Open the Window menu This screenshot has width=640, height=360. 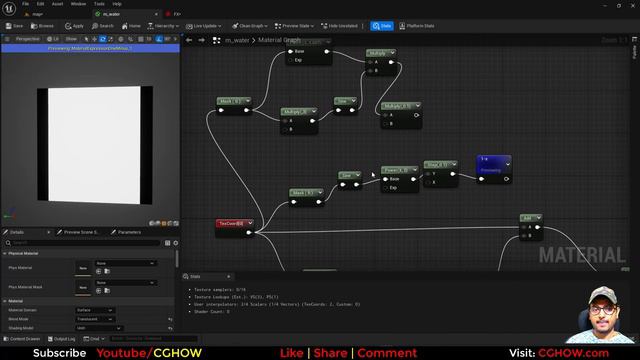tap(78, 4)
